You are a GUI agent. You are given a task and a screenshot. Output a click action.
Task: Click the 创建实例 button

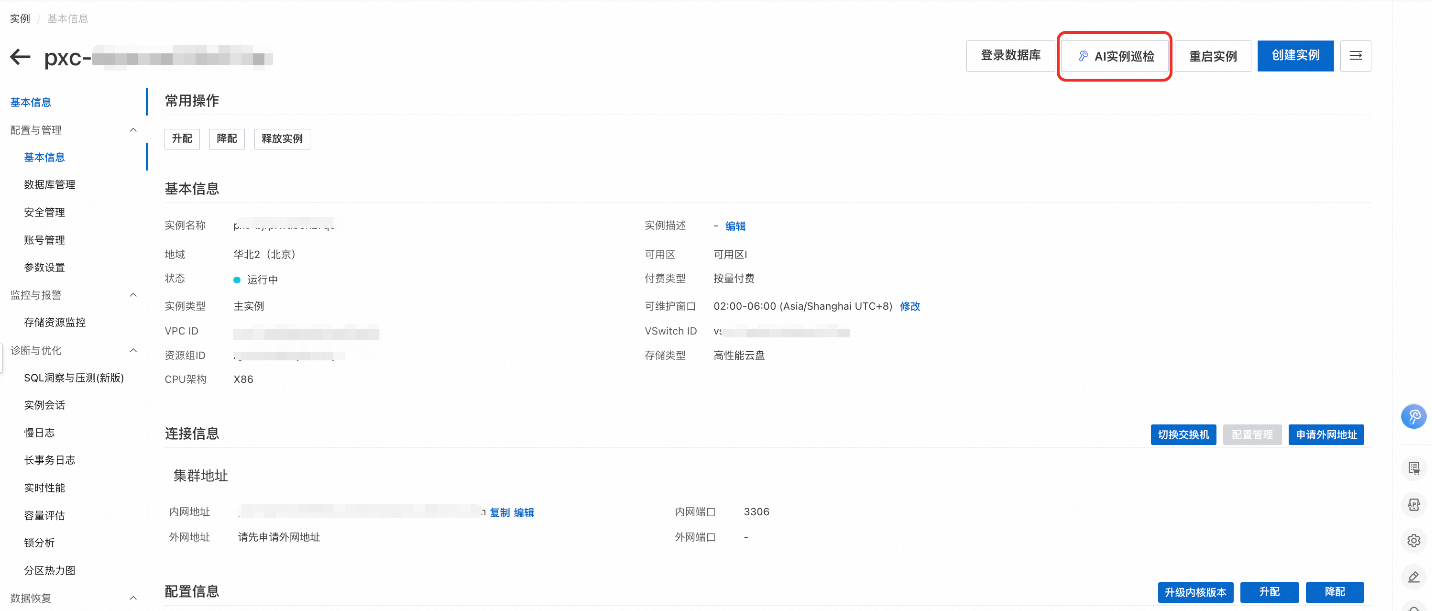click(x=1295, y=56)
